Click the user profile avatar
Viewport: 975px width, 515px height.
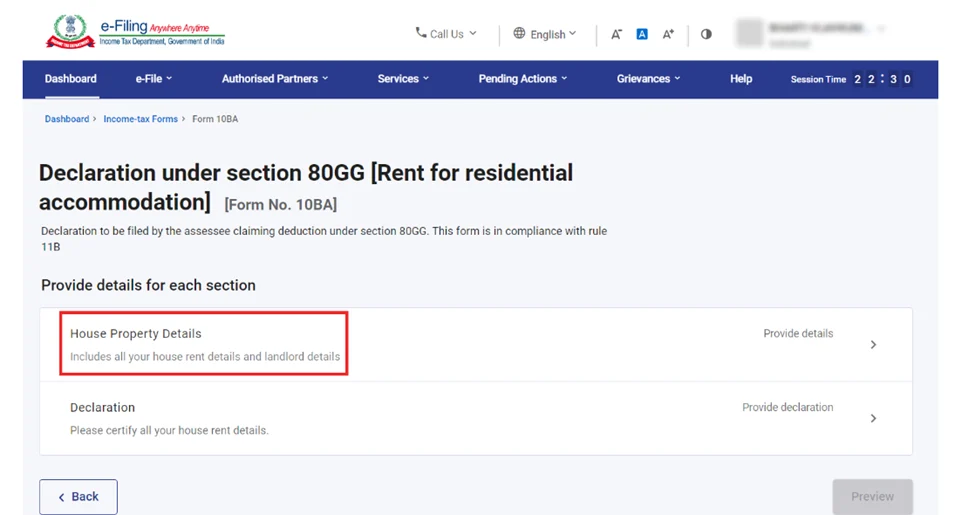[x=749, y=33]
